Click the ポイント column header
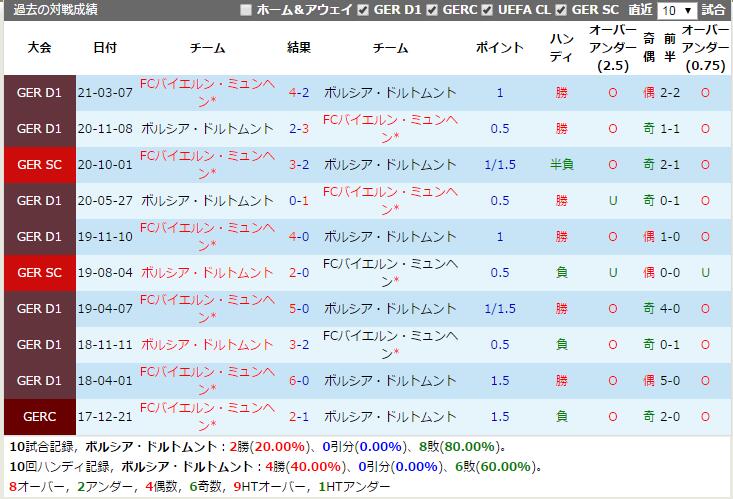733x499 pixels. (499, 47)
